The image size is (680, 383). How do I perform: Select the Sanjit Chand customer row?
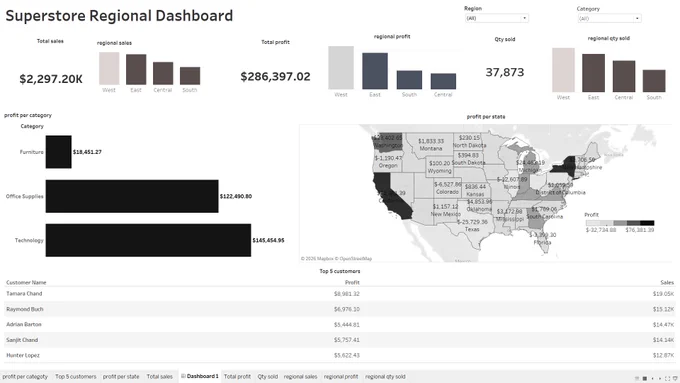coord(340,340)
